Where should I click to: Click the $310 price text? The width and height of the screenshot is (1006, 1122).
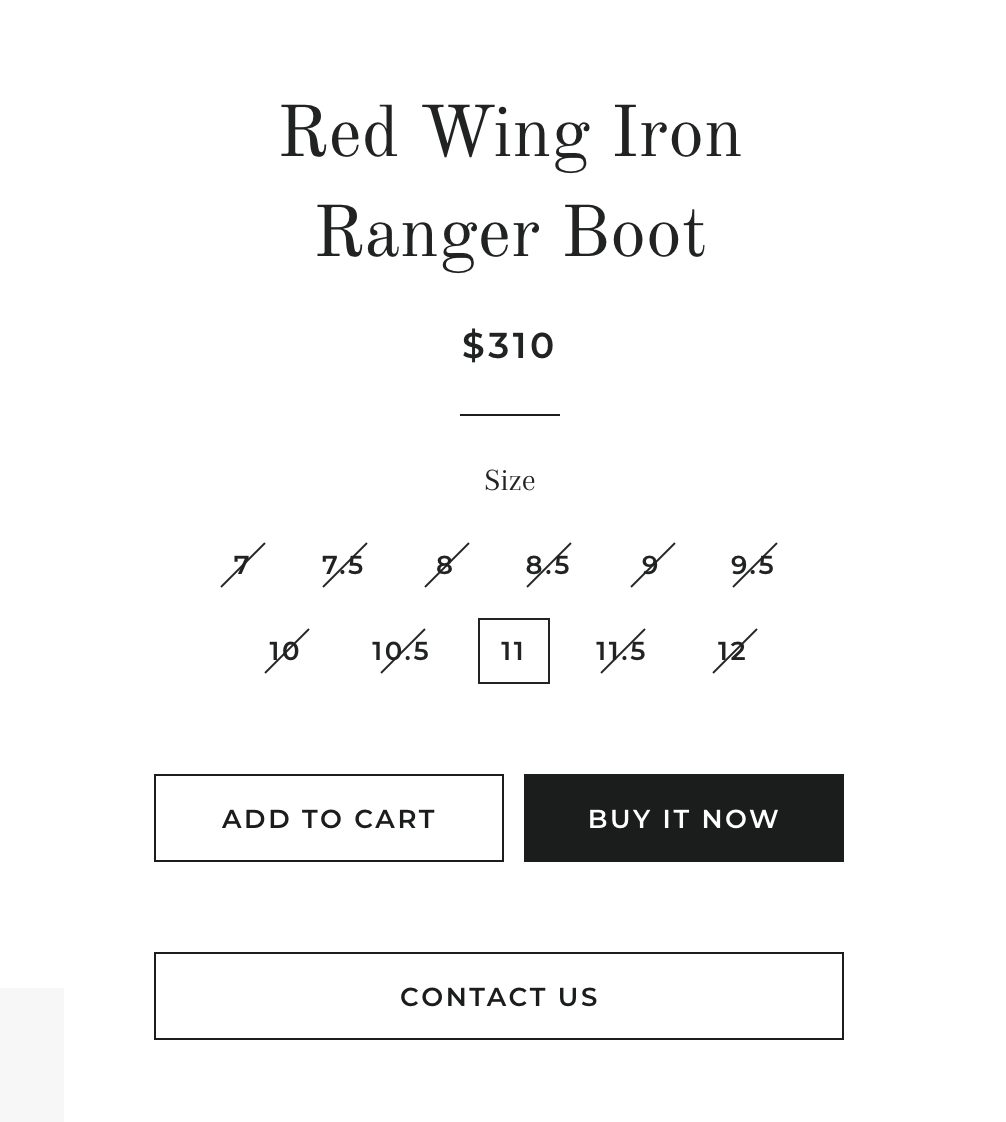(x=508, y=346)
